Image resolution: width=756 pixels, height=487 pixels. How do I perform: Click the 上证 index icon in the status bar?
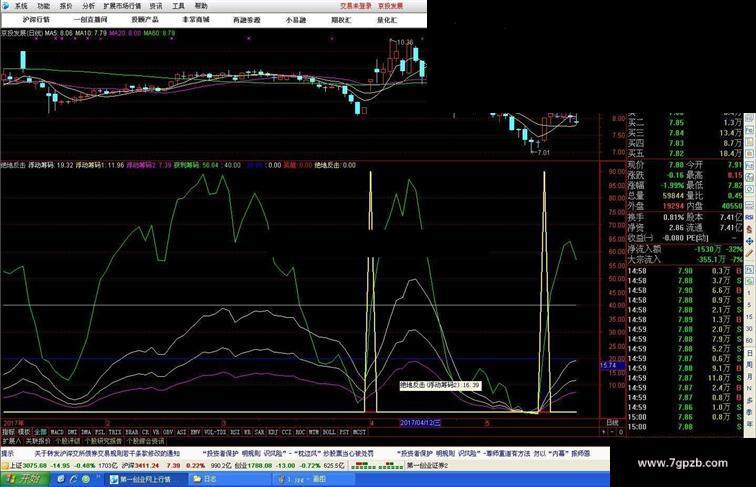tap(5, 466)
